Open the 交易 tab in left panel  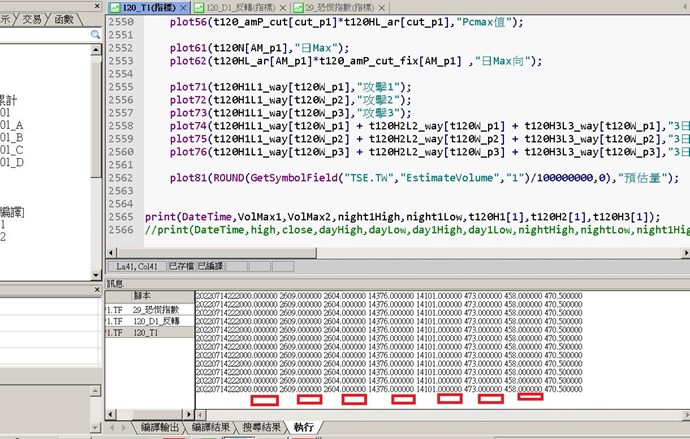coord(31,18)
